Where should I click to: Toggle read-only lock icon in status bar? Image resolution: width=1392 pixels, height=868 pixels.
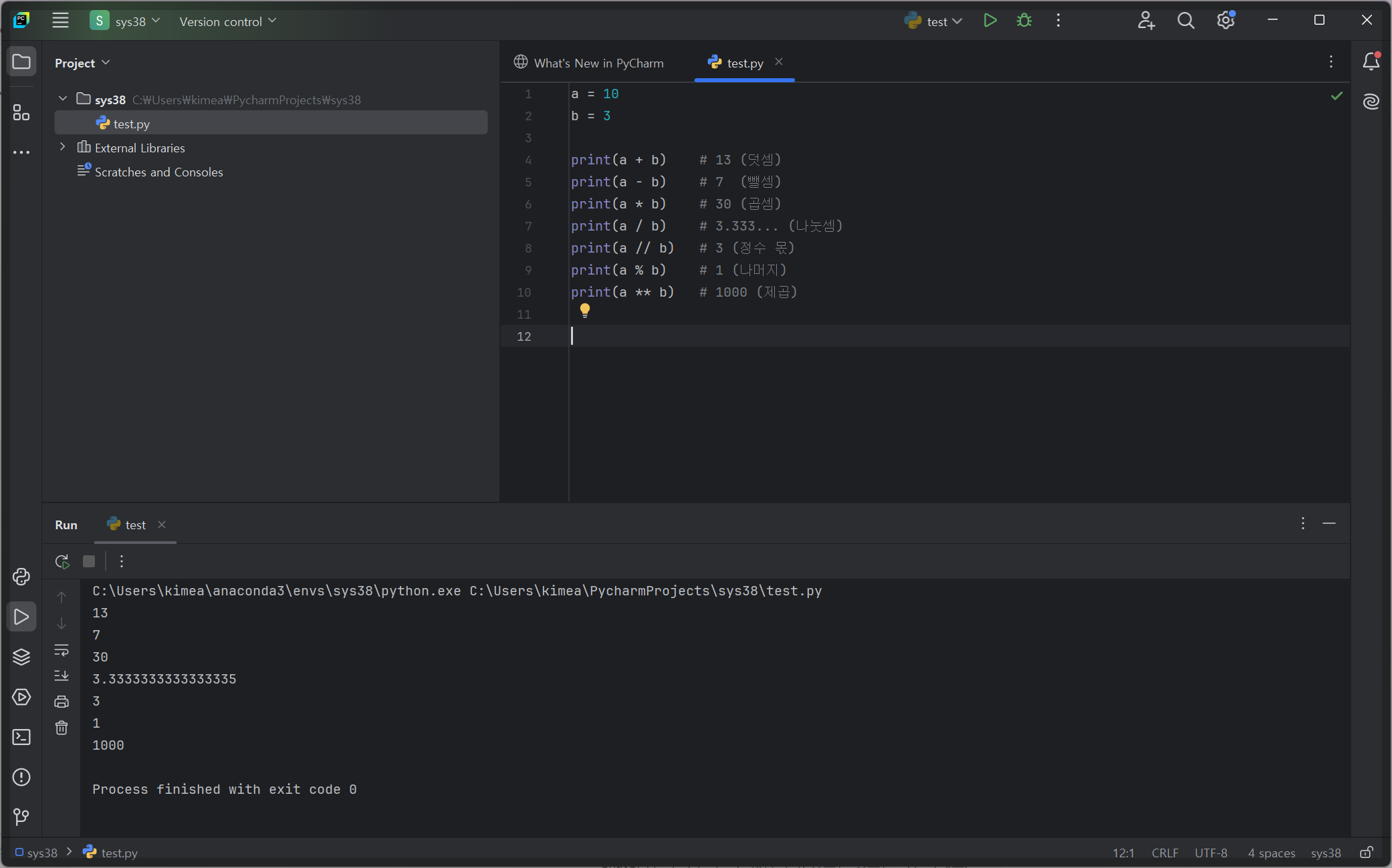1367,853
